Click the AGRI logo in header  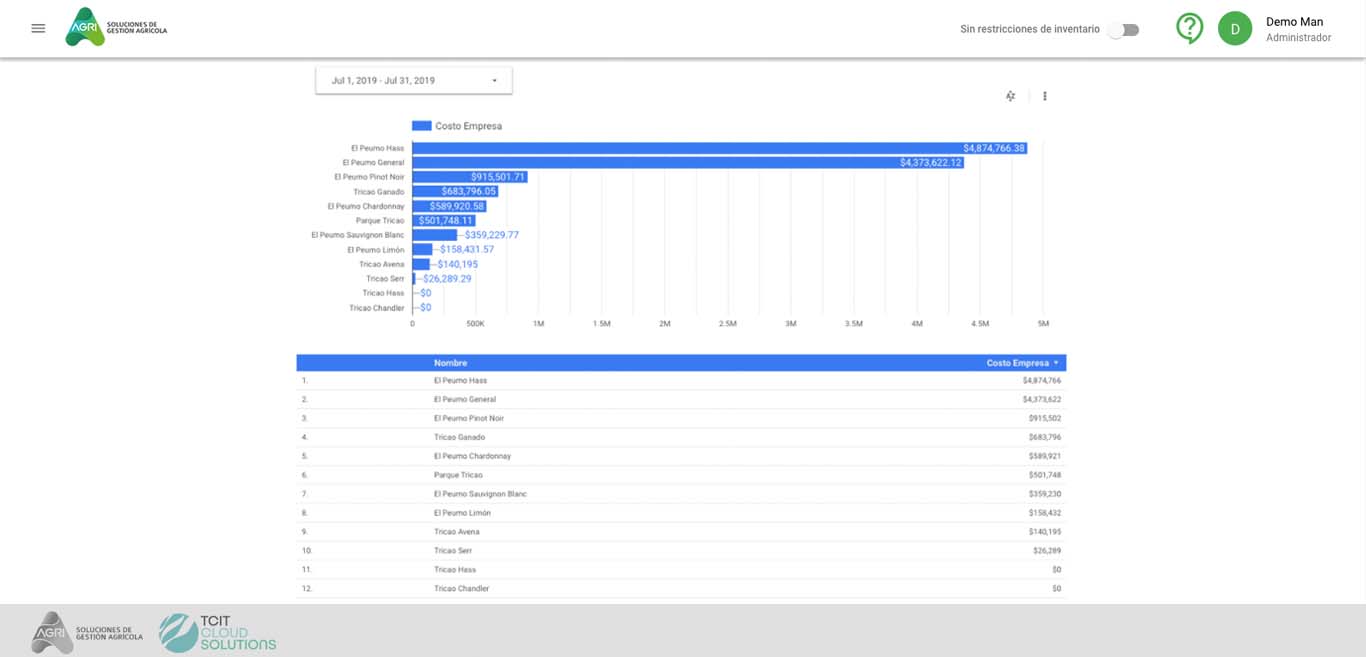(x=116, y=28)
